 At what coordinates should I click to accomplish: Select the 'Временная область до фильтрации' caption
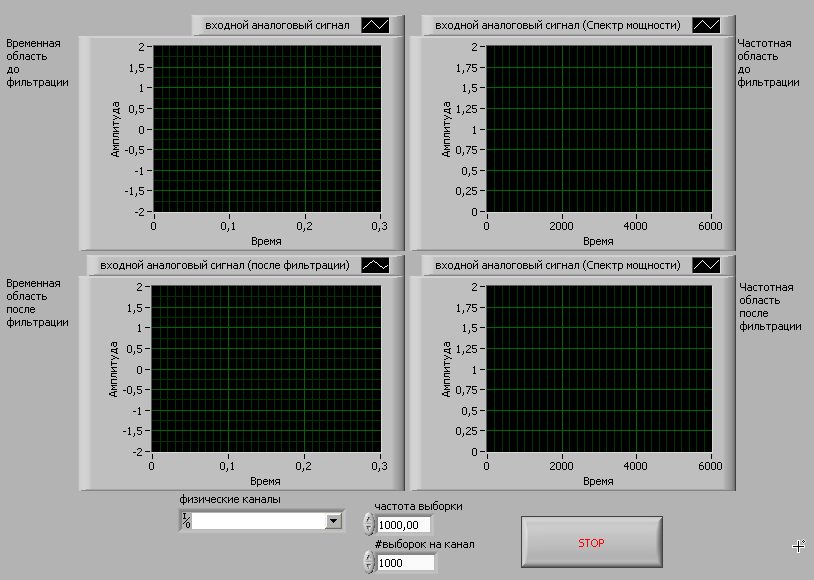click(37, 62)
